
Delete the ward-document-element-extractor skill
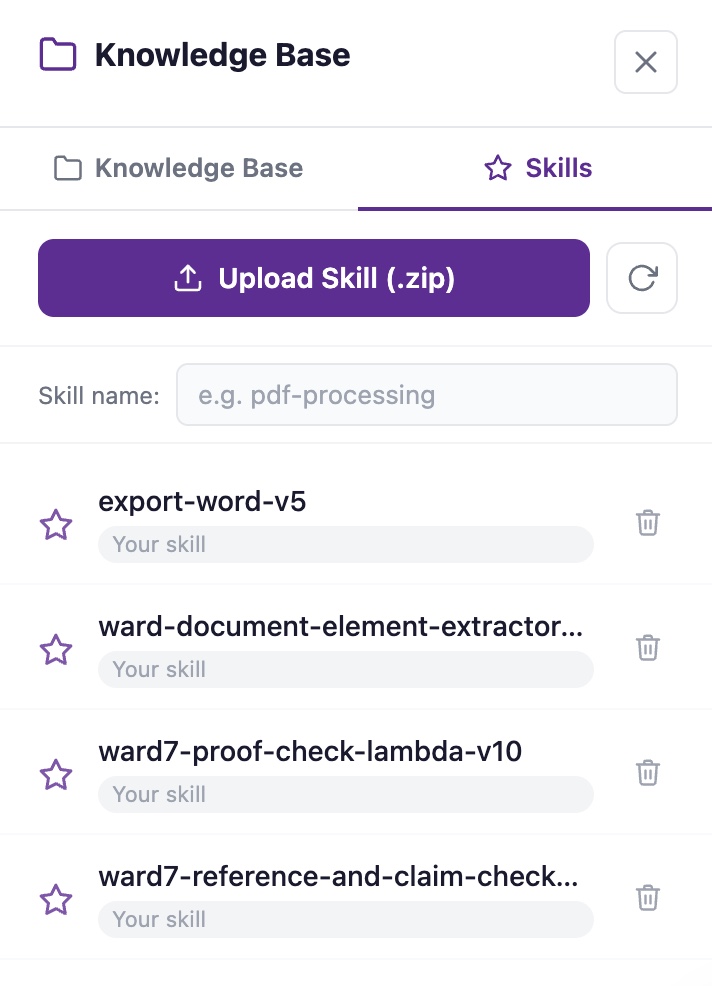pyautogui.click(x=648, y=648)
